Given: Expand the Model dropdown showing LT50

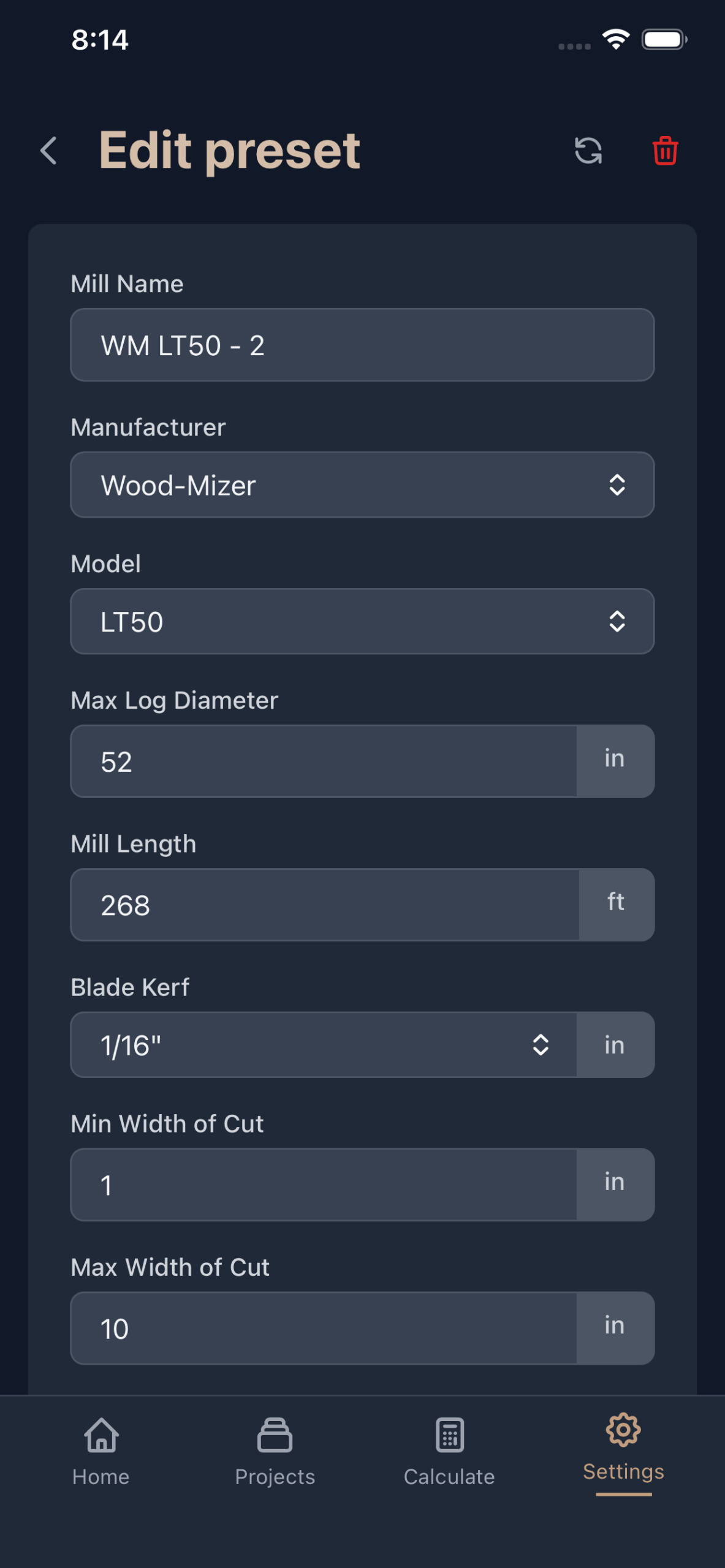Looking at the screenshot, I should 362,622.
